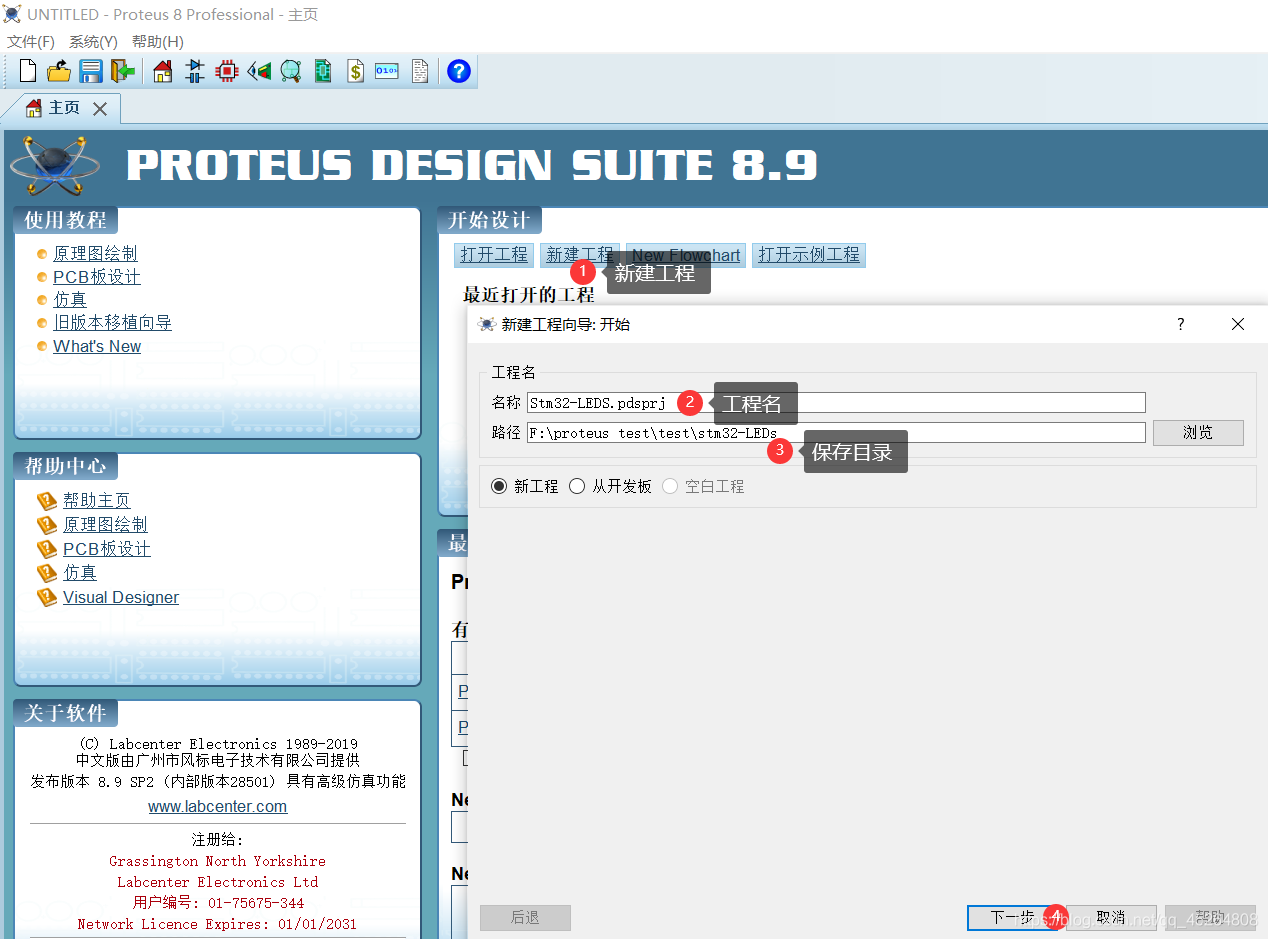Select the 新工程 radio button
This screenshot has width=1268, height=939.
[x=500, y=486]
